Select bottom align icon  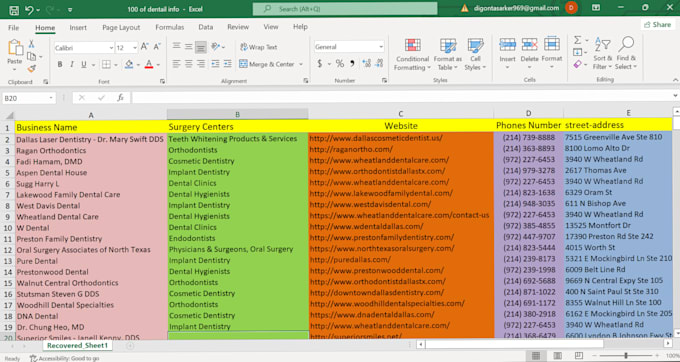click(201, 47)
